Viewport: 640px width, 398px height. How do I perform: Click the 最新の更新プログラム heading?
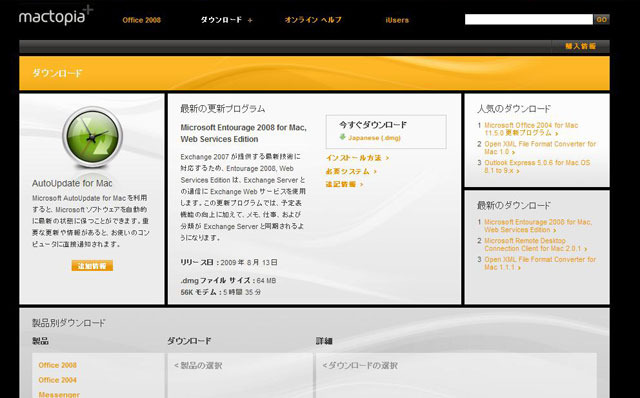(x=222, y=109)
